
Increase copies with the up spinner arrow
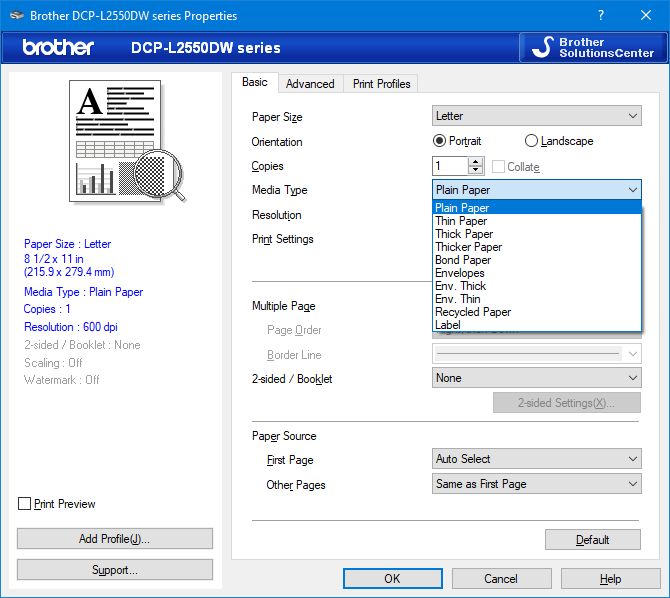[x=475, y=162]
